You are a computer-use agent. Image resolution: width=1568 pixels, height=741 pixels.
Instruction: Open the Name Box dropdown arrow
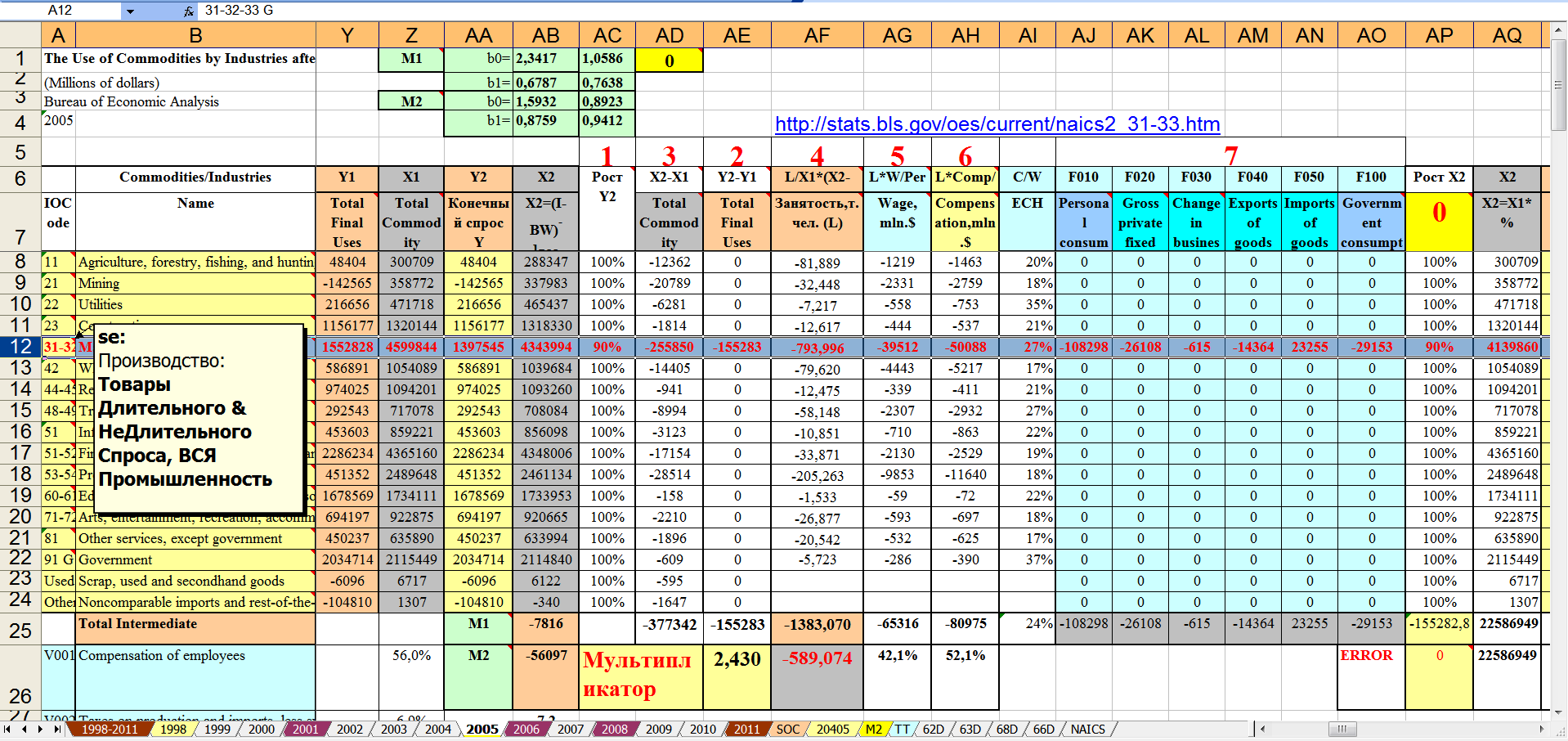[x=130, y=11]
